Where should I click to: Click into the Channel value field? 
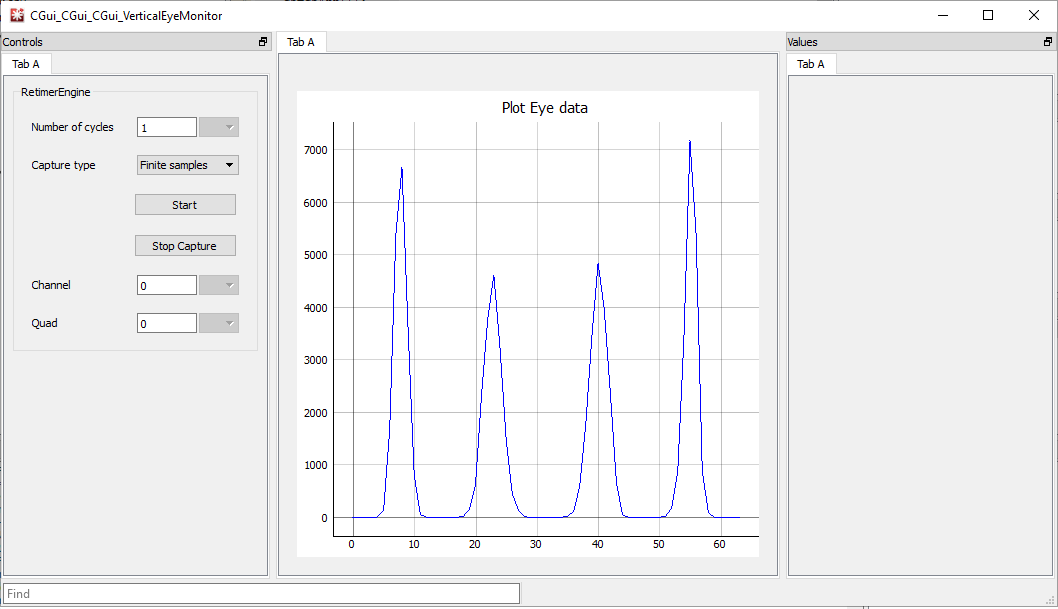[167, 285]
